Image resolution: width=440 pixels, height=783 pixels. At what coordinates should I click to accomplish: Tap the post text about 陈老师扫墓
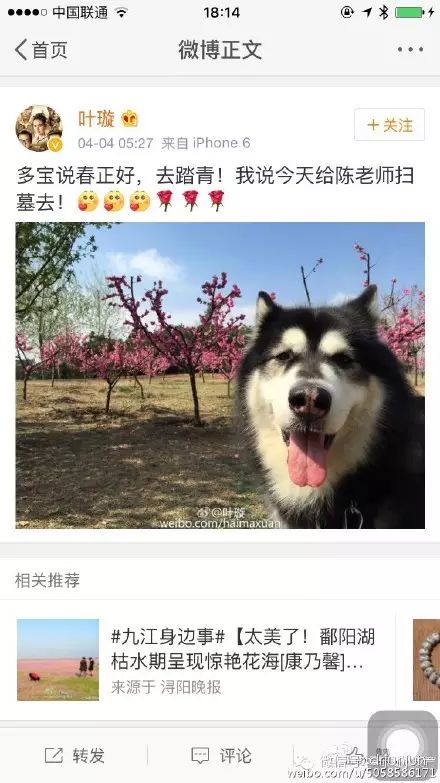pyautogui.click(x=216, y=188)
